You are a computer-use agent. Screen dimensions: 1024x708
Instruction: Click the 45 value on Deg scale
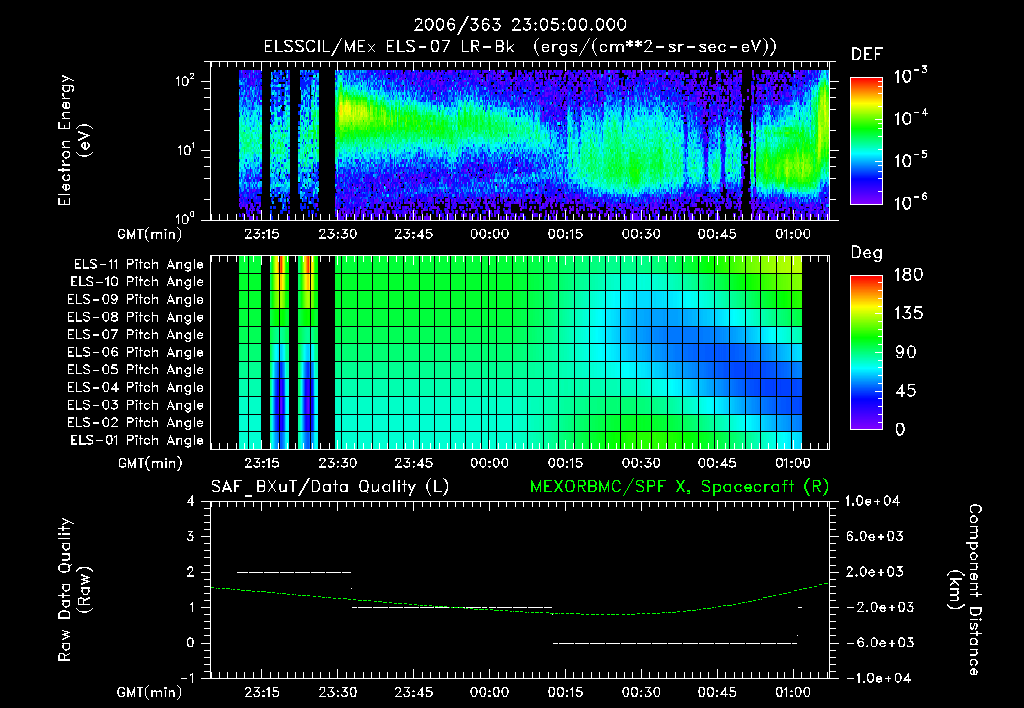click(x=905, y=391)
